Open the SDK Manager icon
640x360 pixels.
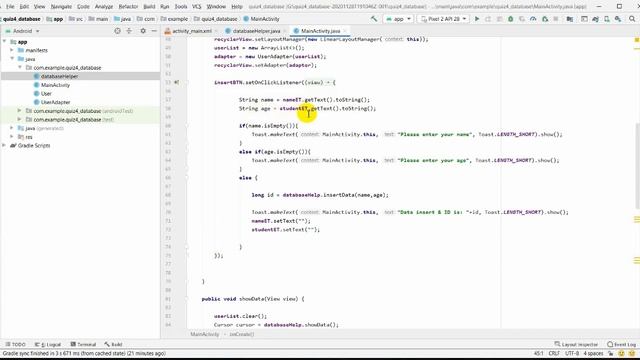[x=618, y=19]
